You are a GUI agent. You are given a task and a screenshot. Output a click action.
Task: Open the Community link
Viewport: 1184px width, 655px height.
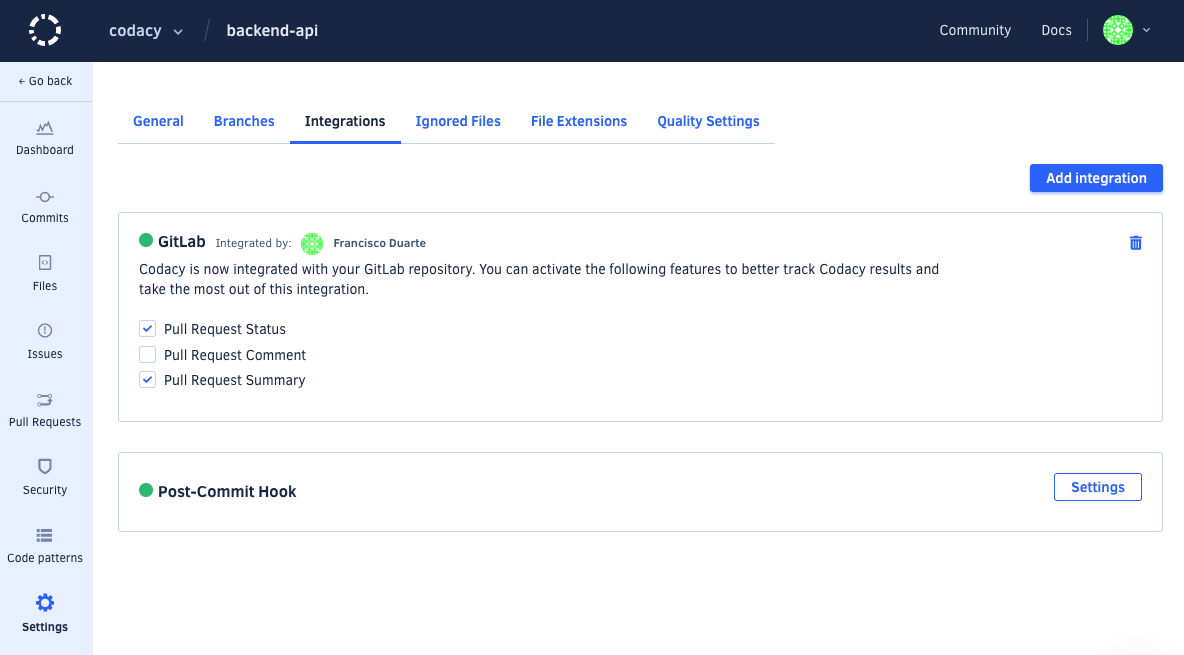coord(975,30)
